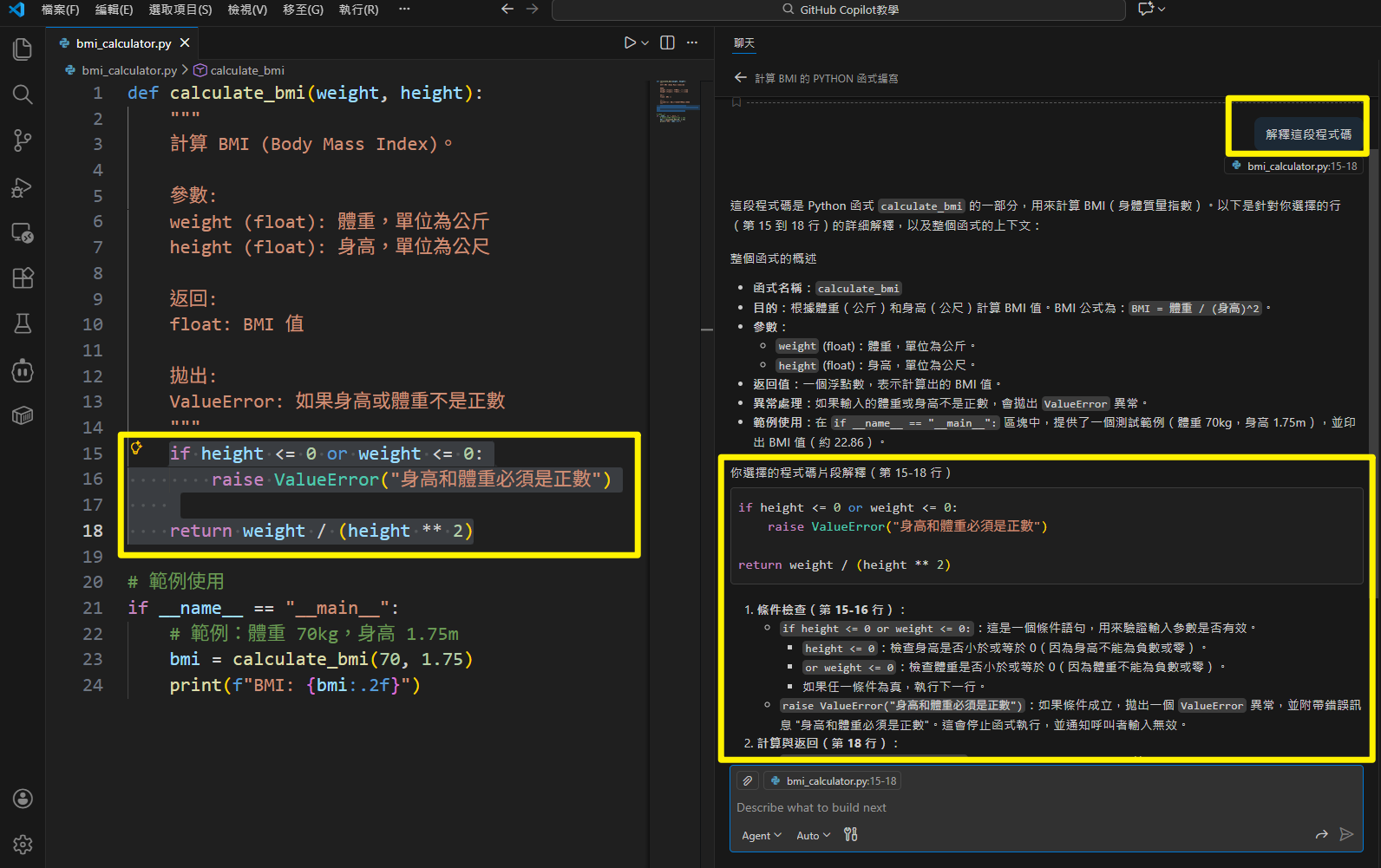Open the run button dropdown arrow
Viewport: 1381px width, 868px height.
coord(645,42)
